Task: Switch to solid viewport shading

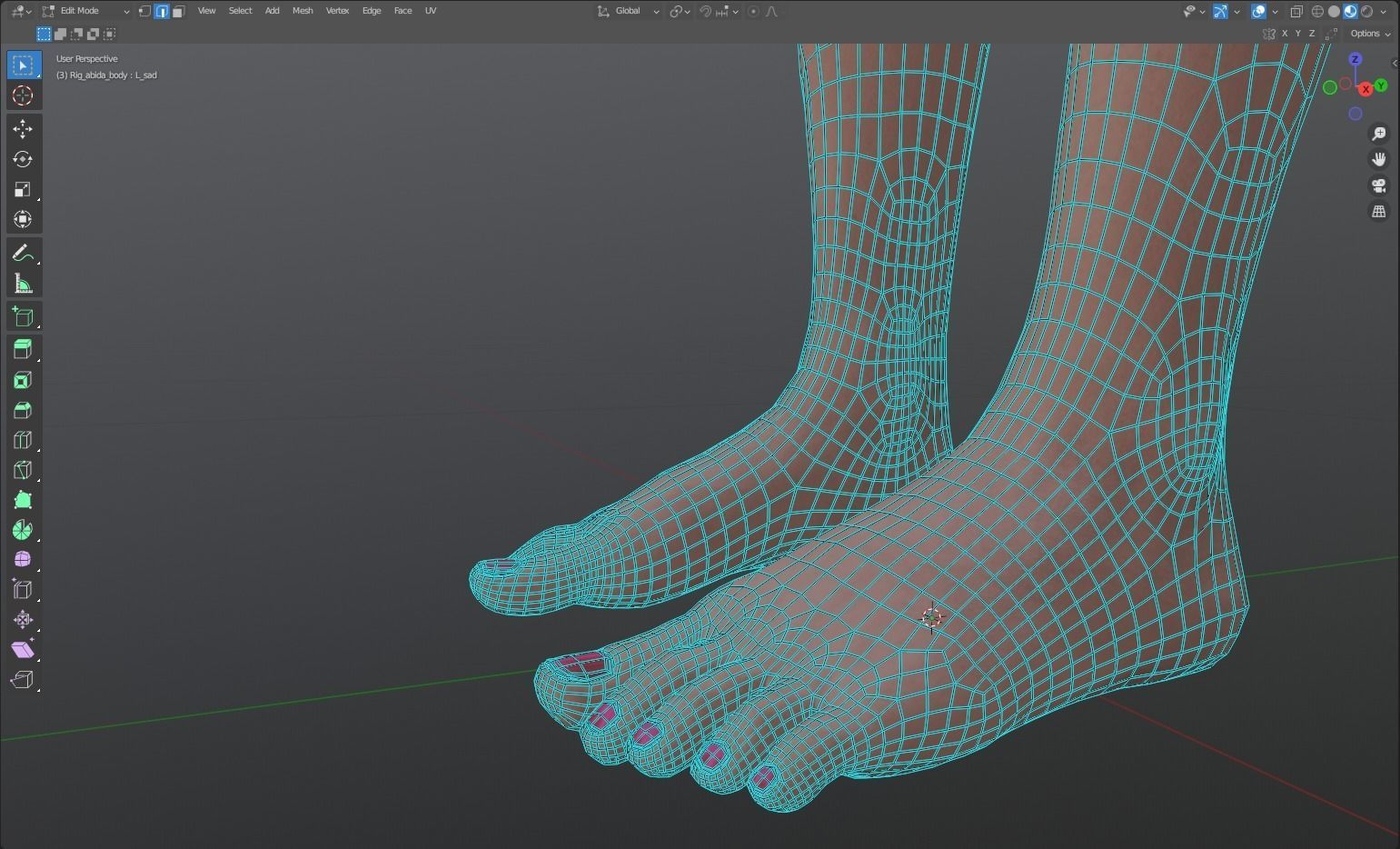Action: pyautogui.click(x=1334, y=11)
